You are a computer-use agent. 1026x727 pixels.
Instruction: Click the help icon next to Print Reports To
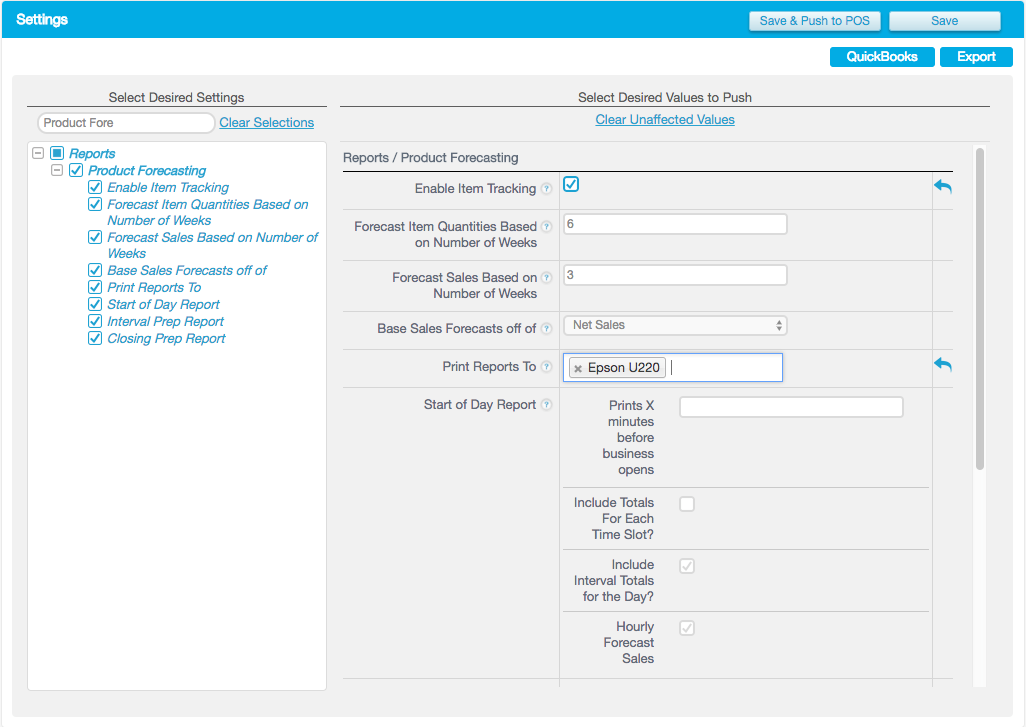(x=547, y=366)
